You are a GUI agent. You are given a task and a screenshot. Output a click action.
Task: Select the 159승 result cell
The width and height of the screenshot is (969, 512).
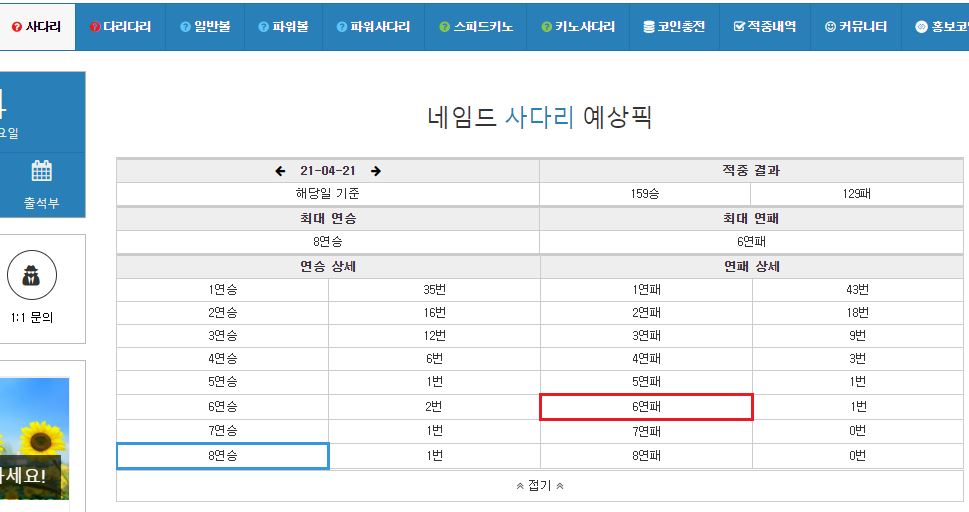pyautogui.click(x=645, y=194)
